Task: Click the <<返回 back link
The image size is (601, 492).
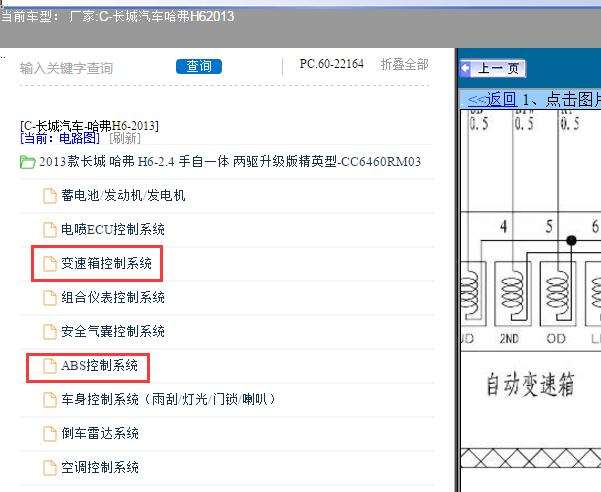Action: pyautogui.click(x=492, y=100)
